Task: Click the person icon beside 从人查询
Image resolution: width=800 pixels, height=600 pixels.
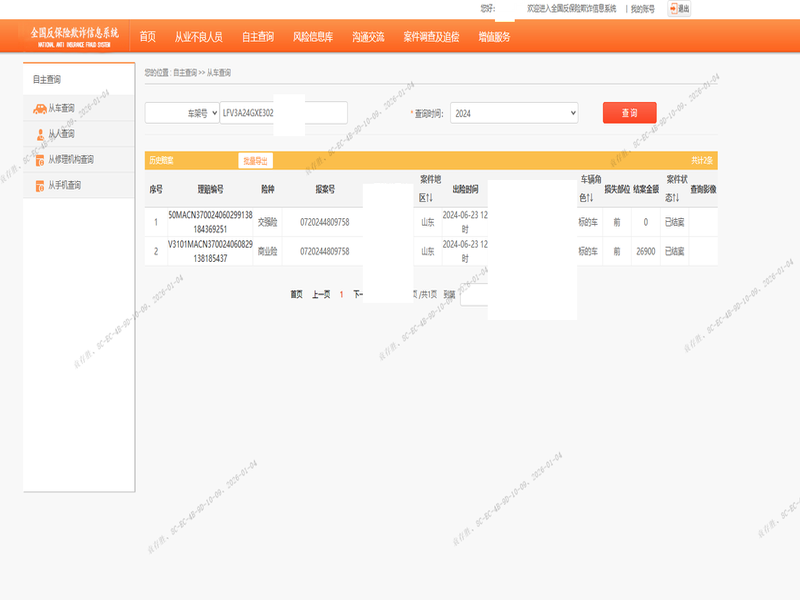Action: click(x=39, y=134)
